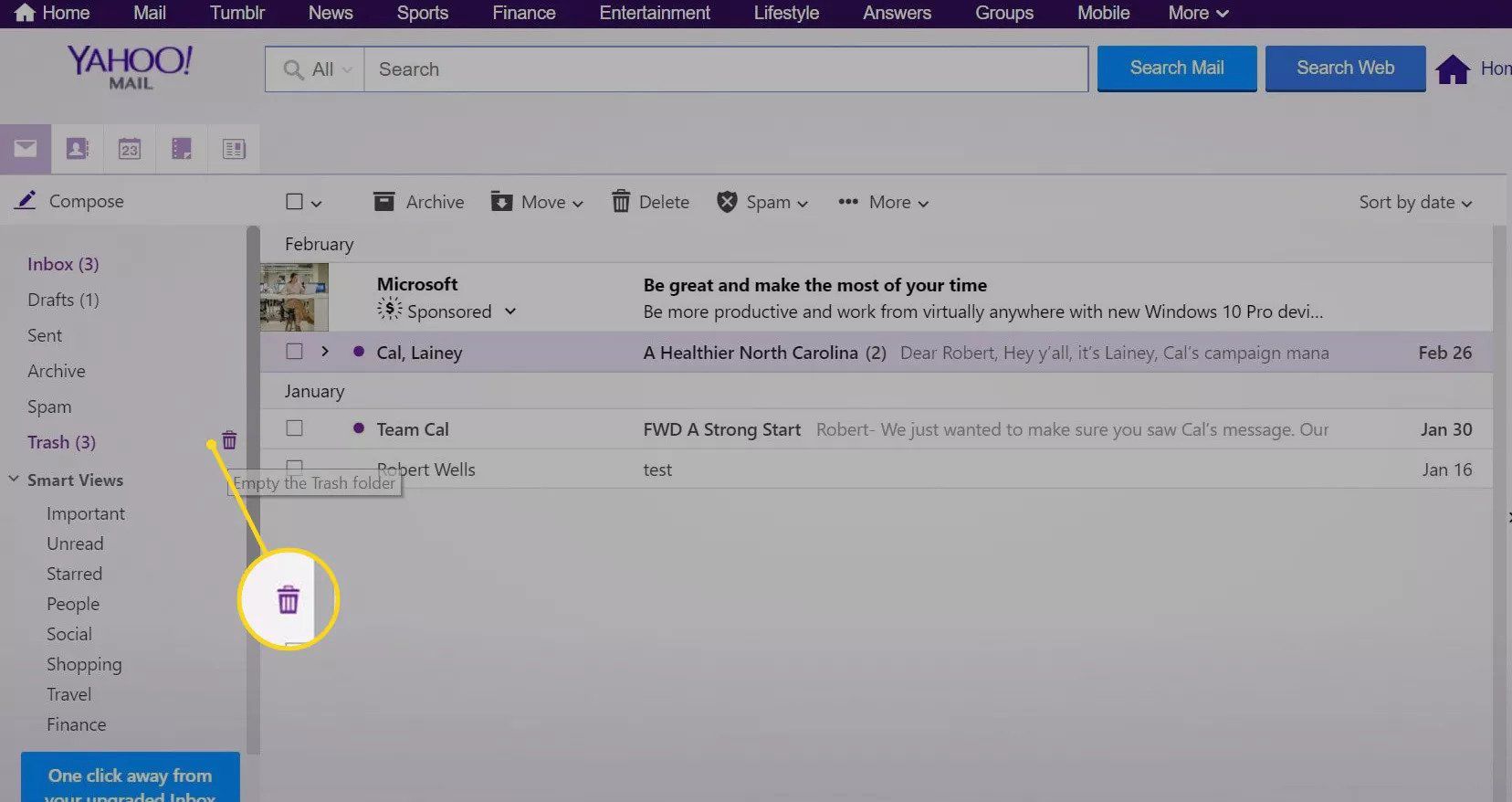Open the News feed icon tab
1512x802 pixels.
pyautogui.click(x=234, y=149)
